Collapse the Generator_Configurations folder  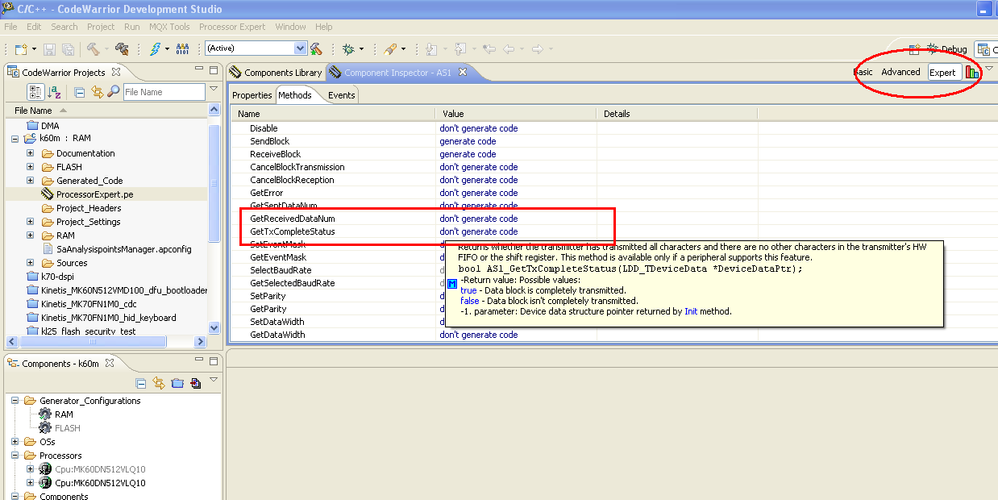15,401
